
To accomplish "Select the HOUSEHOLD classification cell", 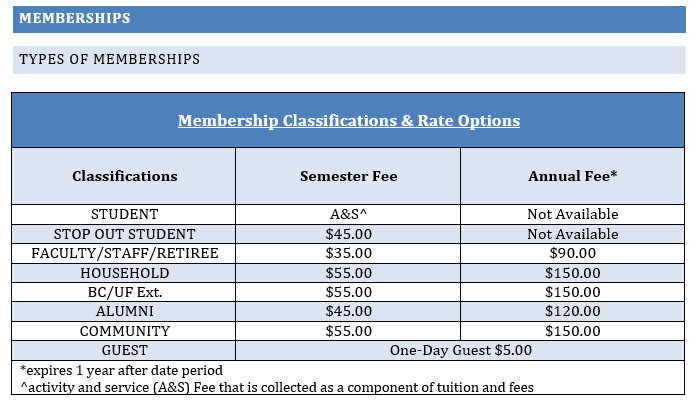I will click(x=124, y=273).
